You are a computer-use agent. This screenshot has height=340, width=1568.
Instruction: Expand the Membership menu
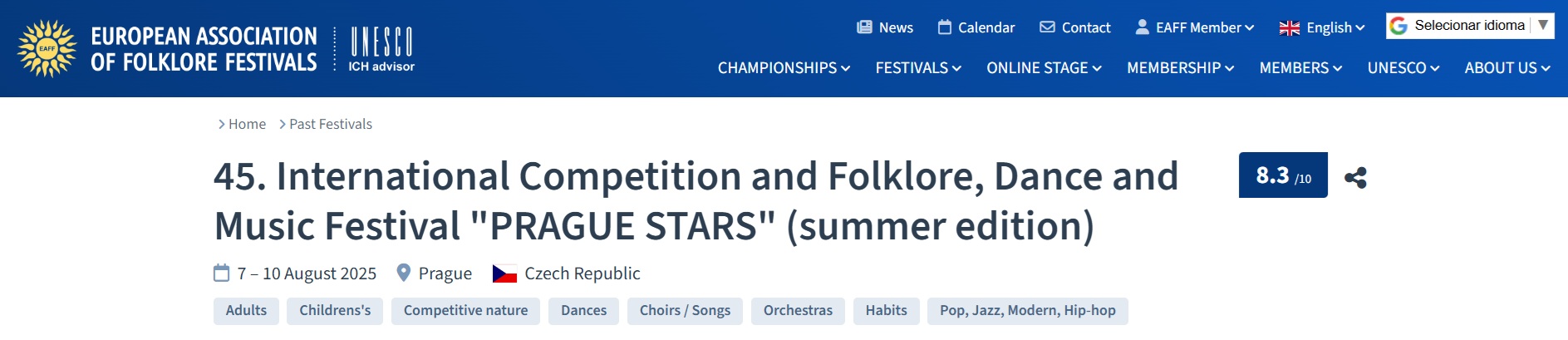tap(1180, 68)
